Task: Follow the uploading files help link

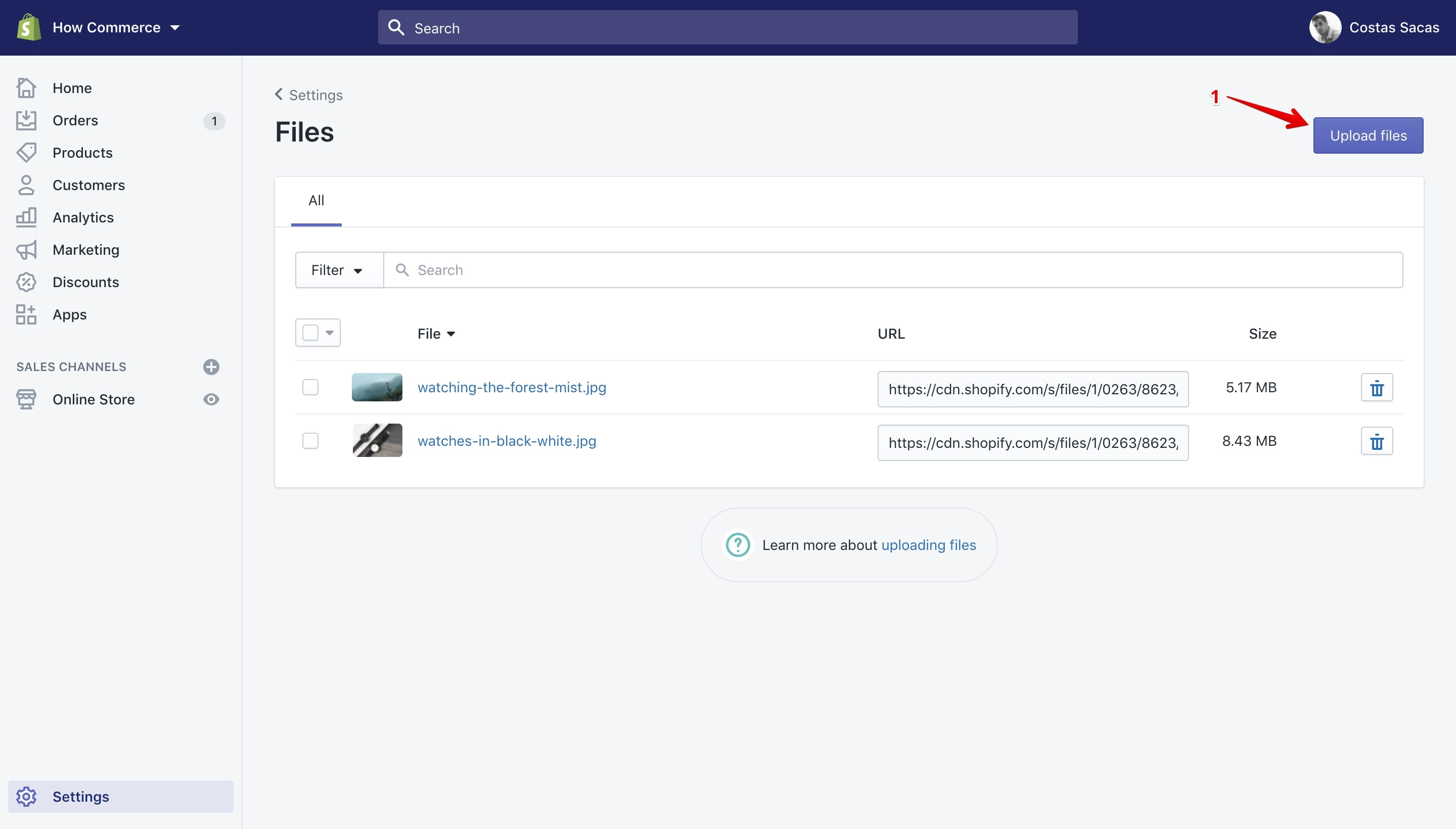Action: 929,545
